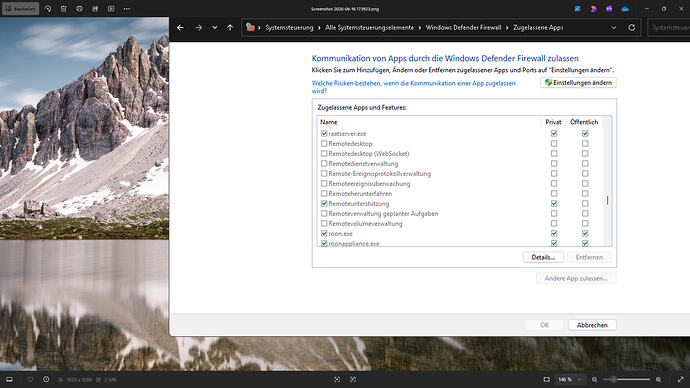Click the print icon in the Photos toolbar
The image size is (690, 388).
point(79,9)
